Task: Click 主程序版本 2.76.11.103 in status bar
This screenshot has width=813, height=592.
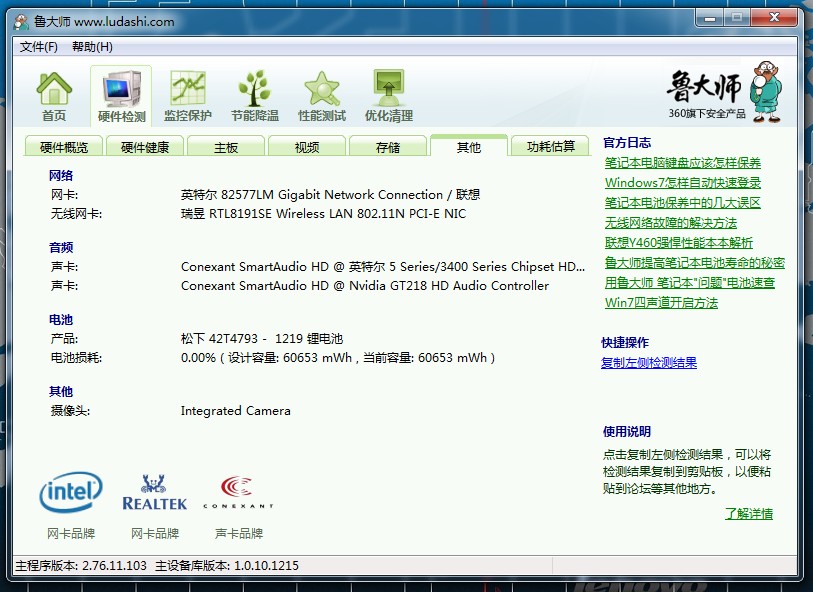Action: click(81, 566)
